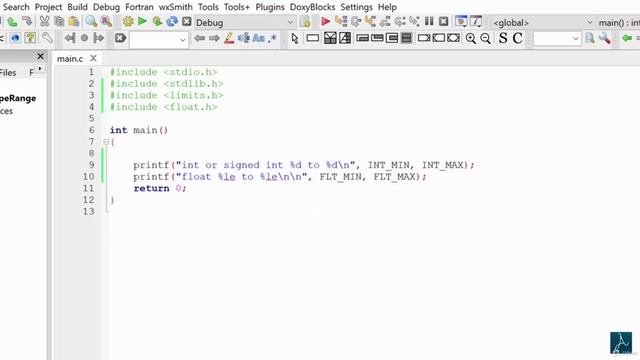Select the arrow pointer tool
Image resolution: width=640 pixels, height=360 pixels.
(295, 38)
